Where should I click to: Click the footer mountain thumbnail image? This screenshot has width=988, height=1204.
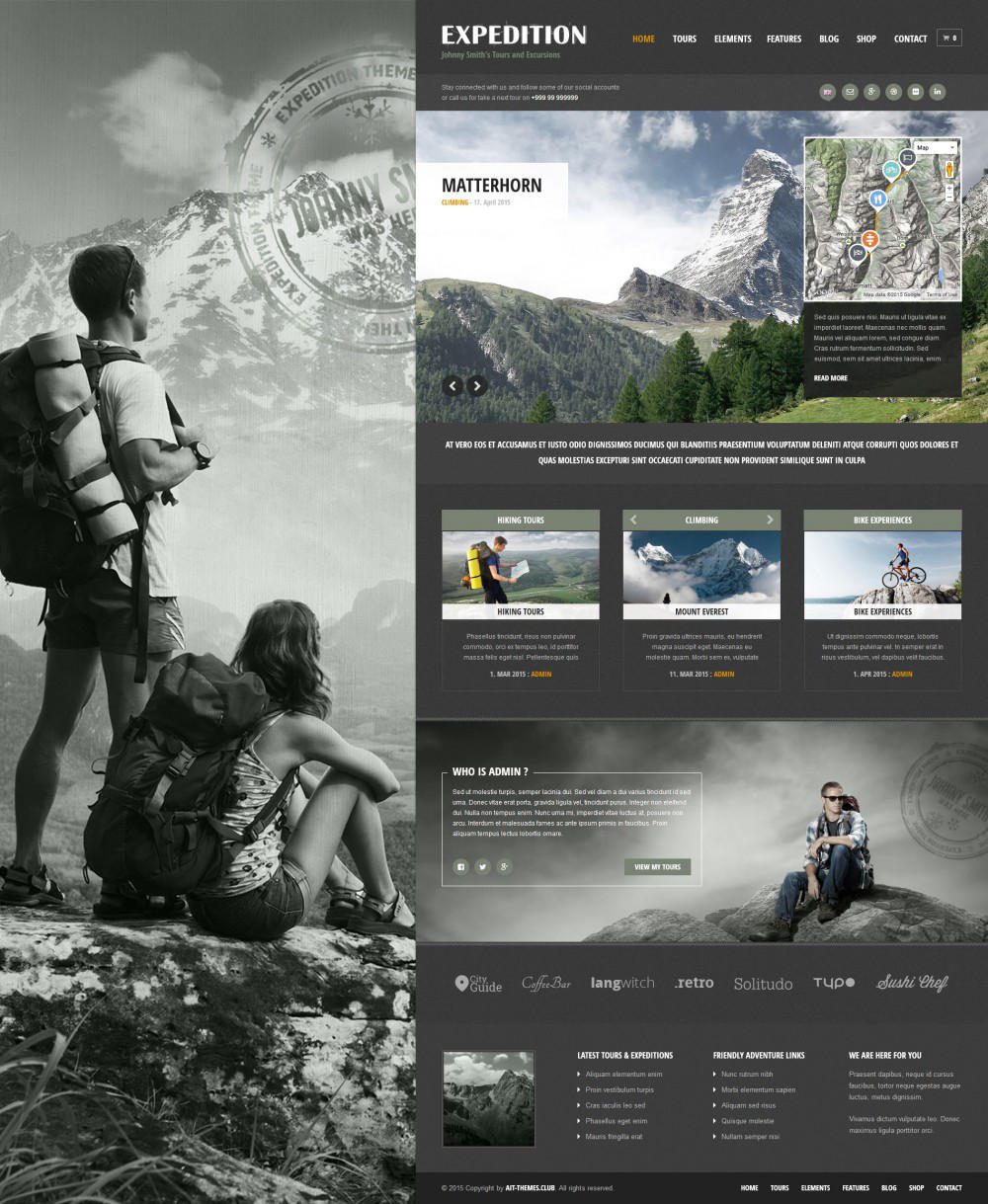(x=488, y=1098)
